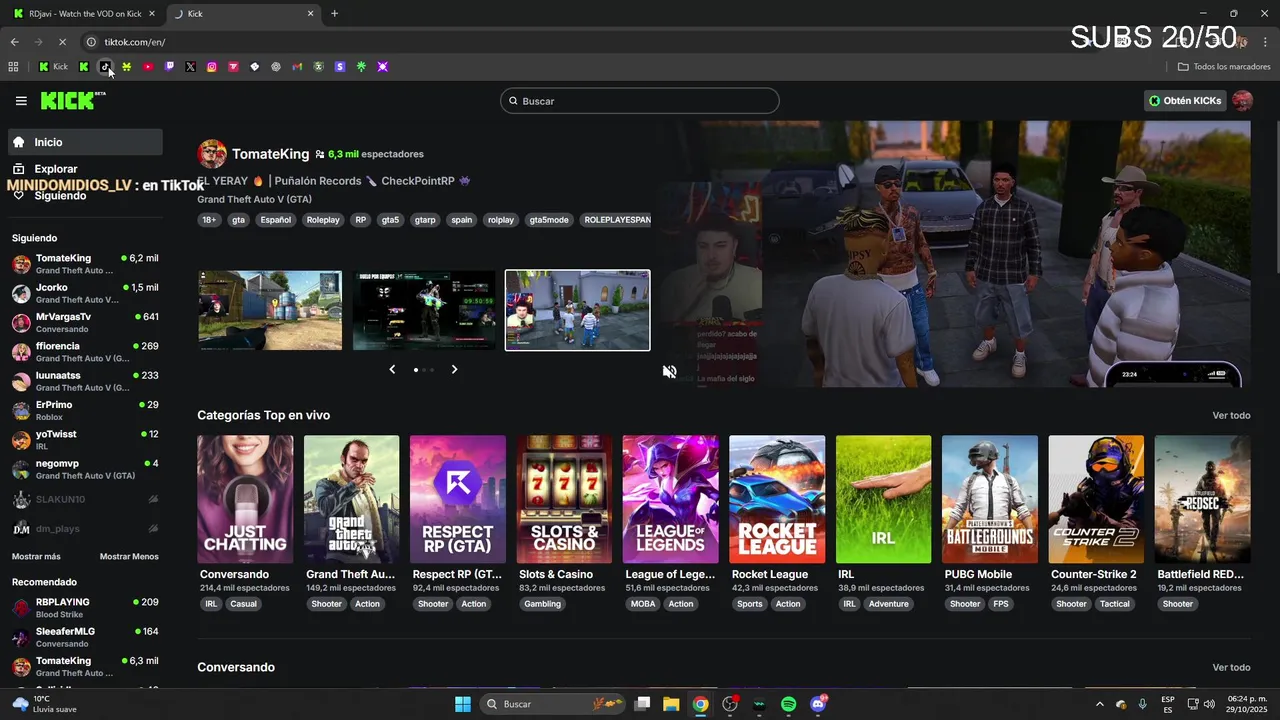The image size is (1280, 720).
Task: Open the ChatGPT bookmark icon
Action: click(276, 67)
